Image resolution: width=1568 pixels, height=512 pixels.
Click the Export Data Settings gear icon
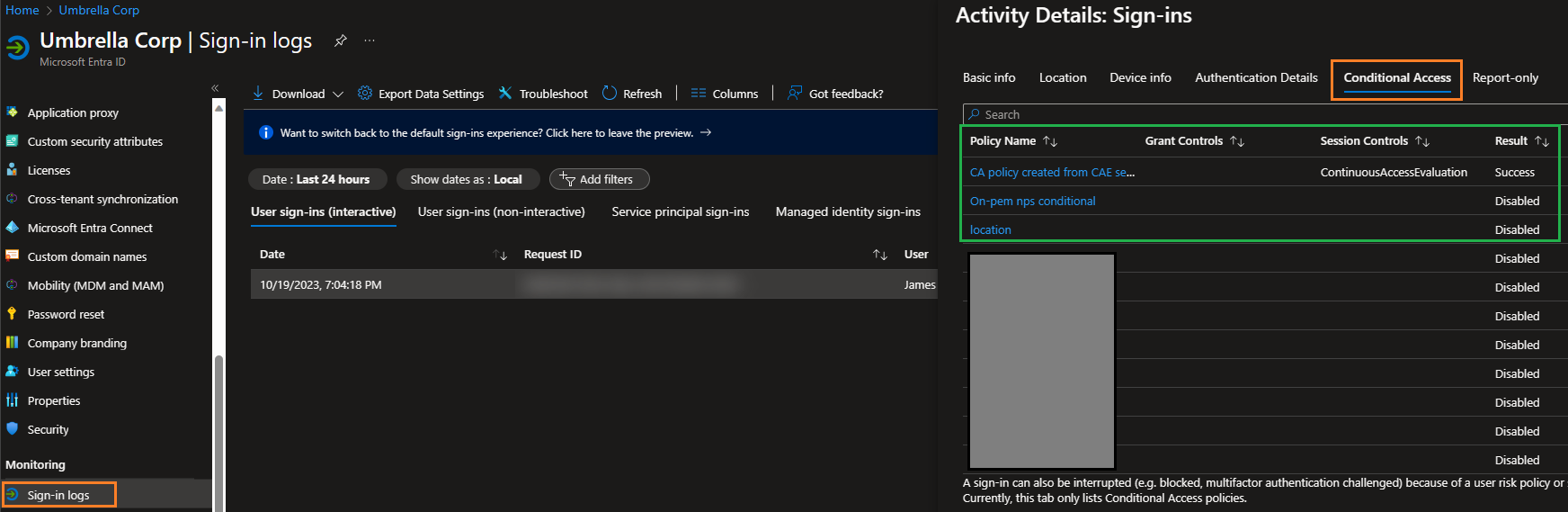click(365, 93)
